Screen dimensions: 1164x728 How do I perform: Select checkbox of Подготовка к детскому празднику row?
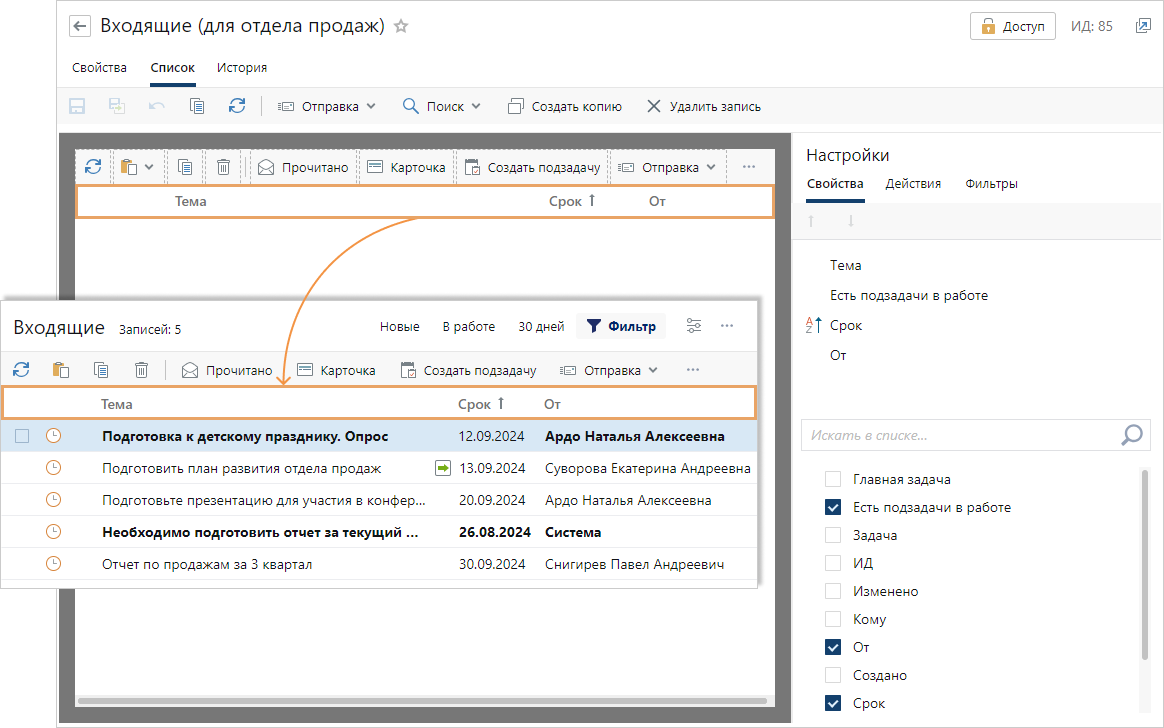(x=22, y=436)
